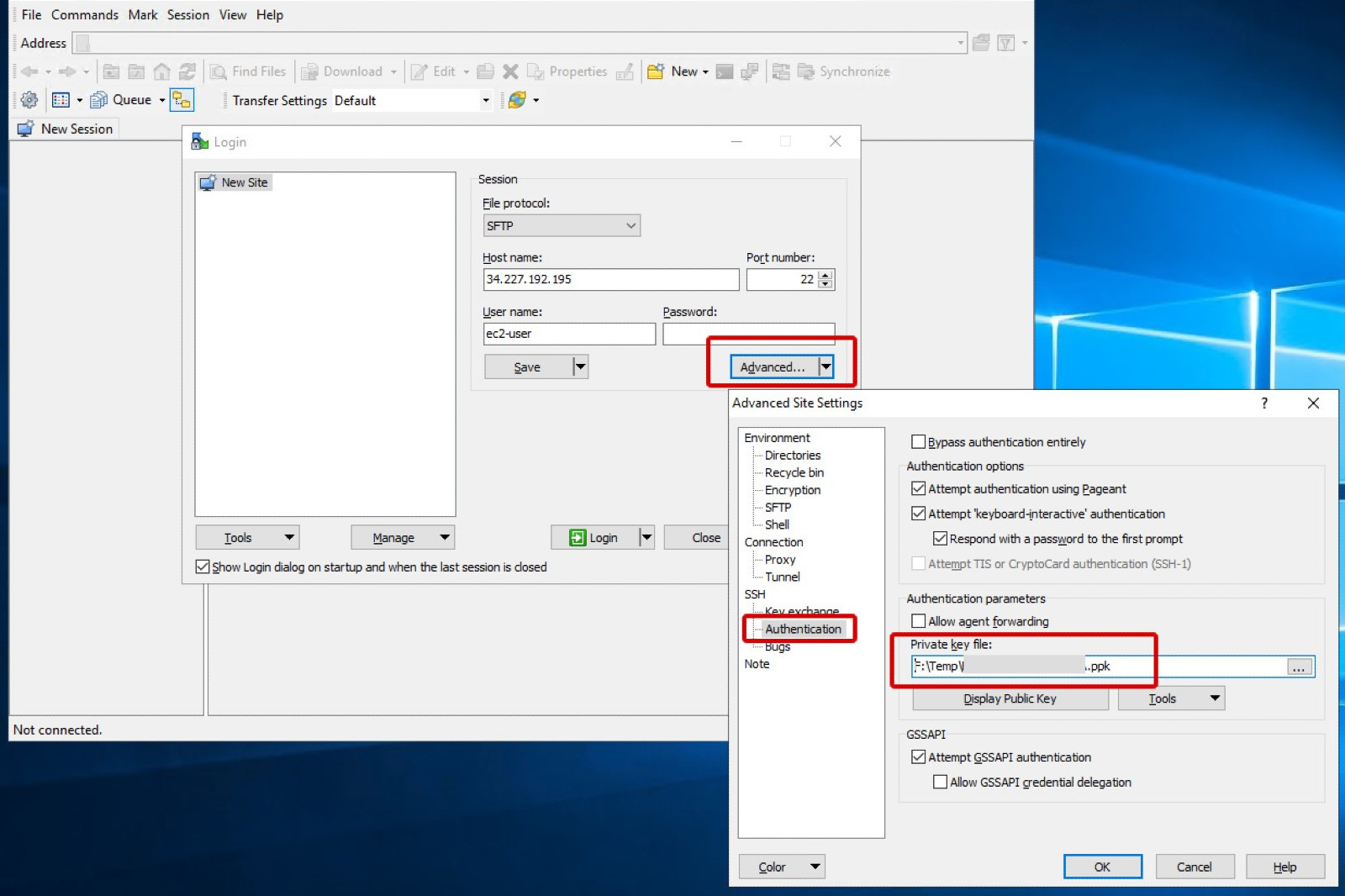This screenshot has height=896, width=1345.
Task: Select Authentication in the settings tree
Action: (803, 629)
